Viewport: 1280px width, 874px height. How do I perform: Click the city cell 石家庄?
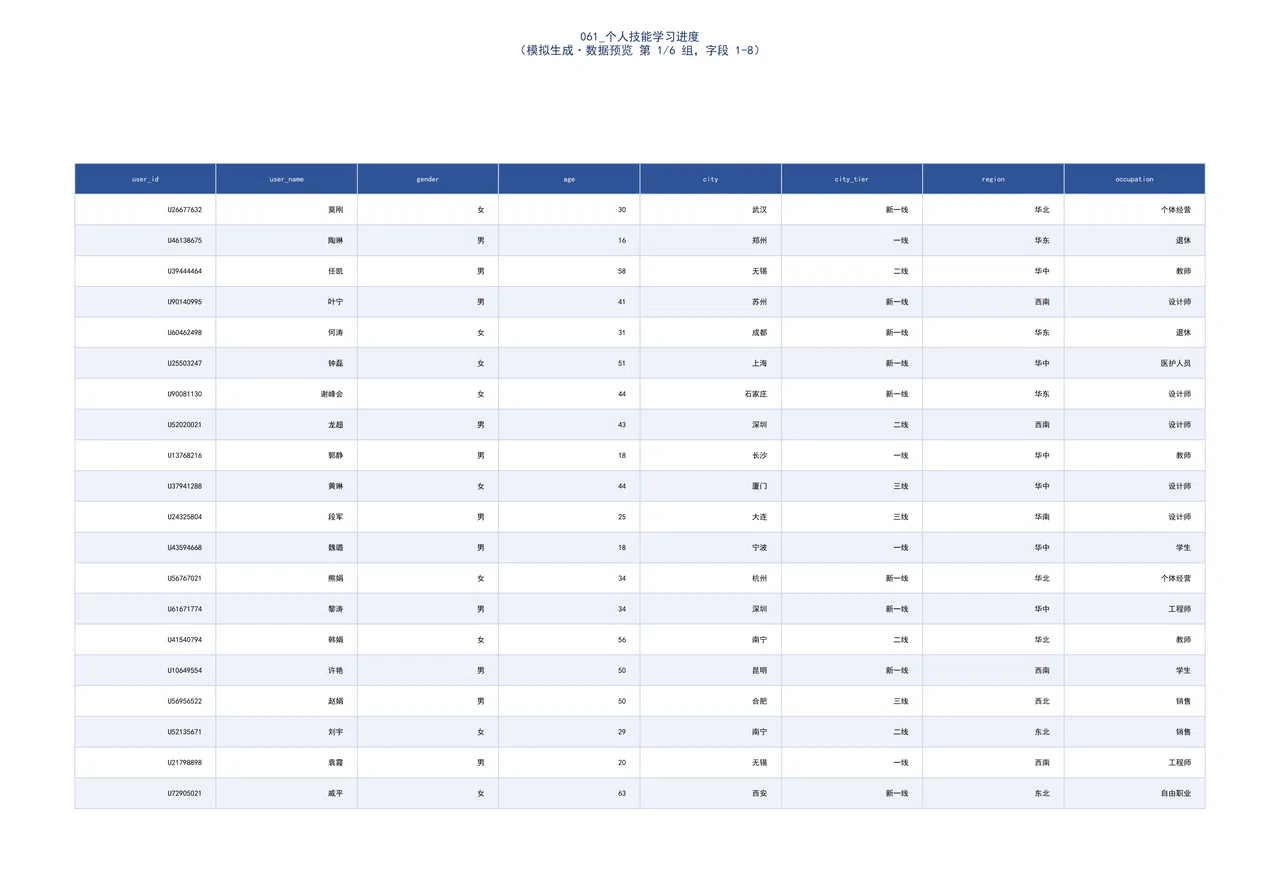[711, 394]
